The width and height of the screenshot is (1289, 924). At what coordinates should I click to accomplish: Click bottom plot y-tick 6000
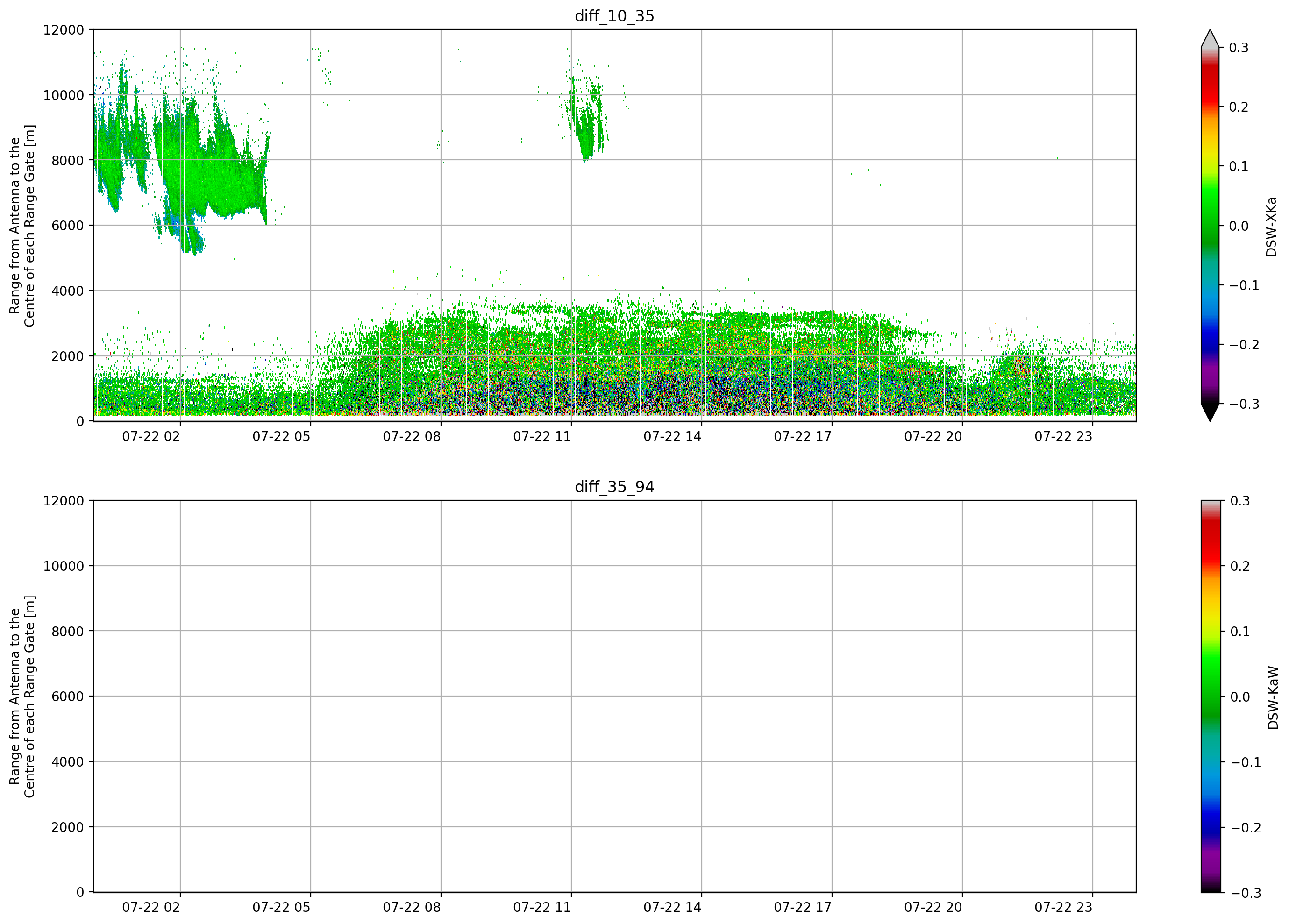tap(68, 697)
